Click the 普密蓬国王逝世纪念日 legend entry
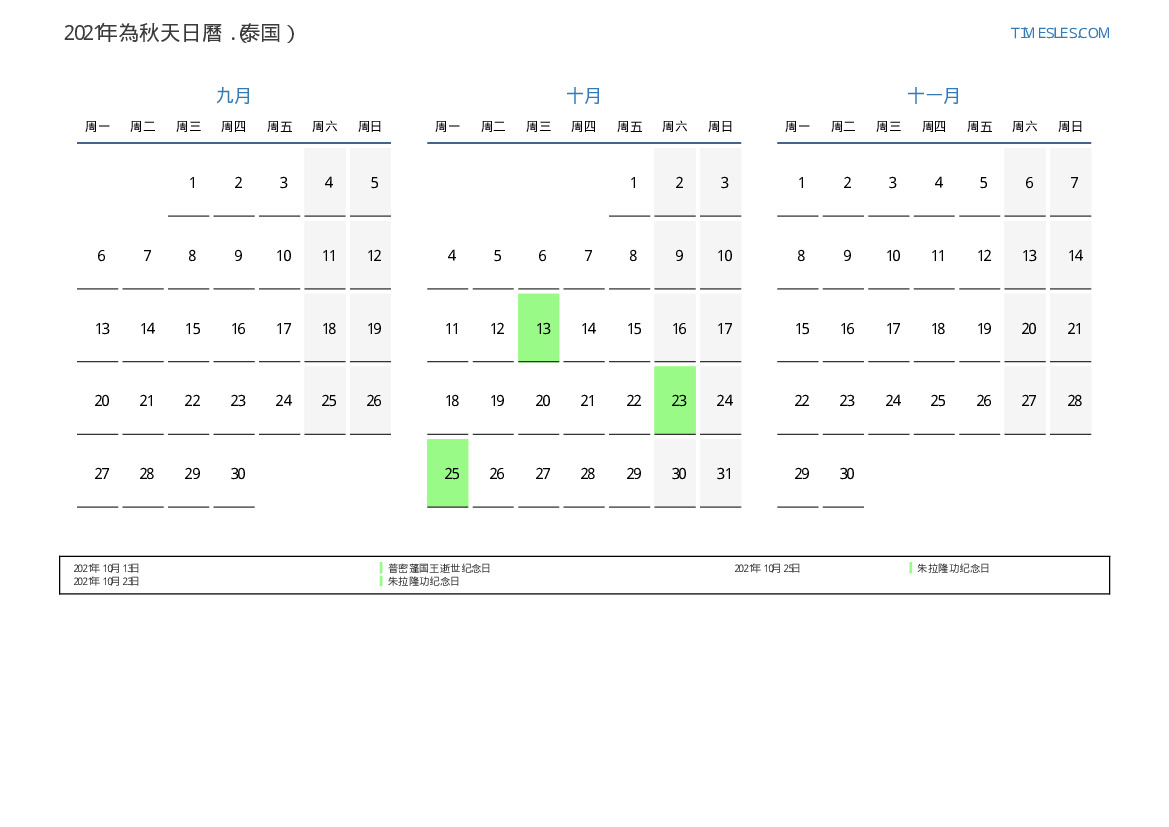 439,568
